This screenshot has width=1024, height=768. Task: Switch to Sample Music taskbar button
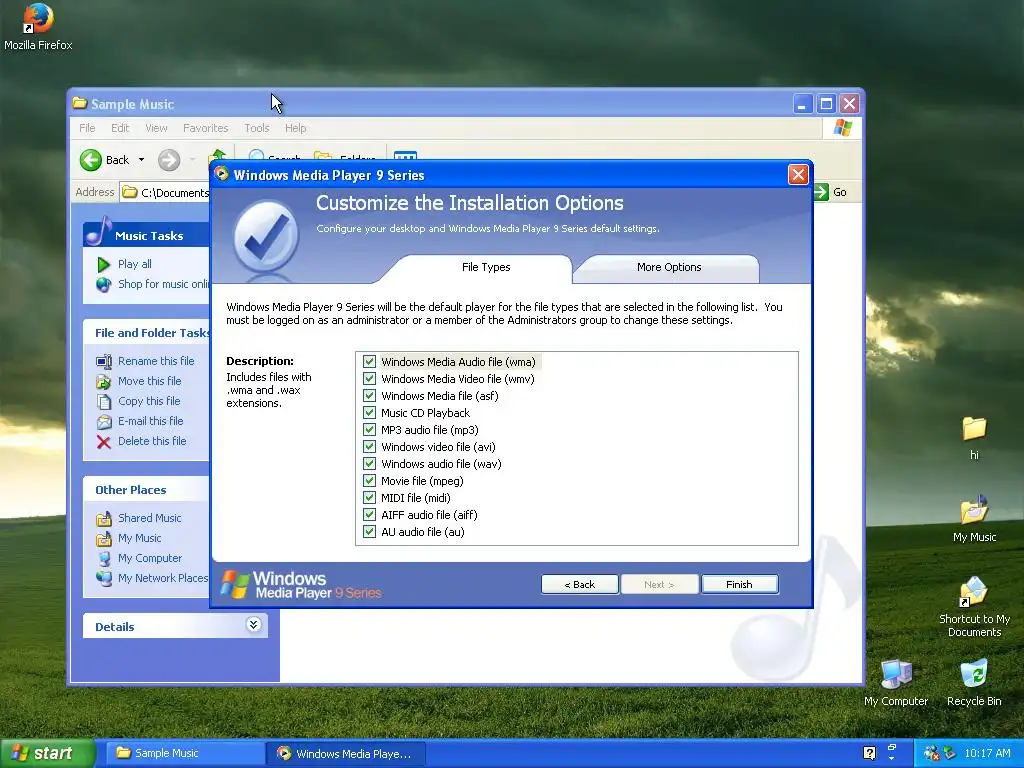click(x=185, y=753)
